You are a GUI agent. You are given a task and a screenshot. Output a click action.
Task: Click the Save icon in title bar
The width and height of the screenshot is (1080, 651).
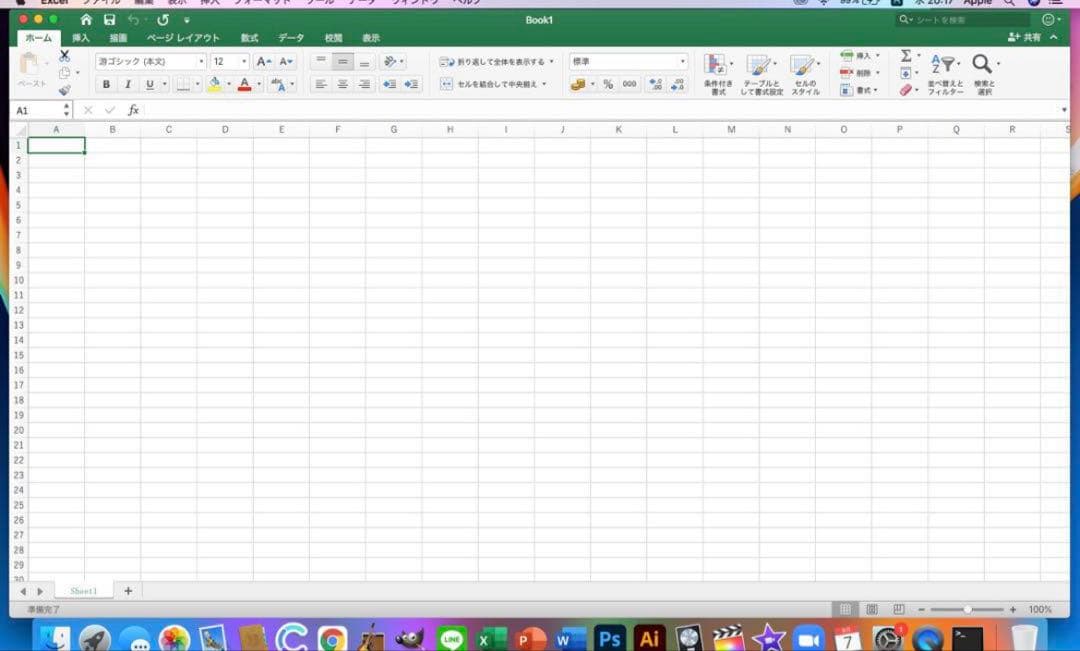pos(109,20)
